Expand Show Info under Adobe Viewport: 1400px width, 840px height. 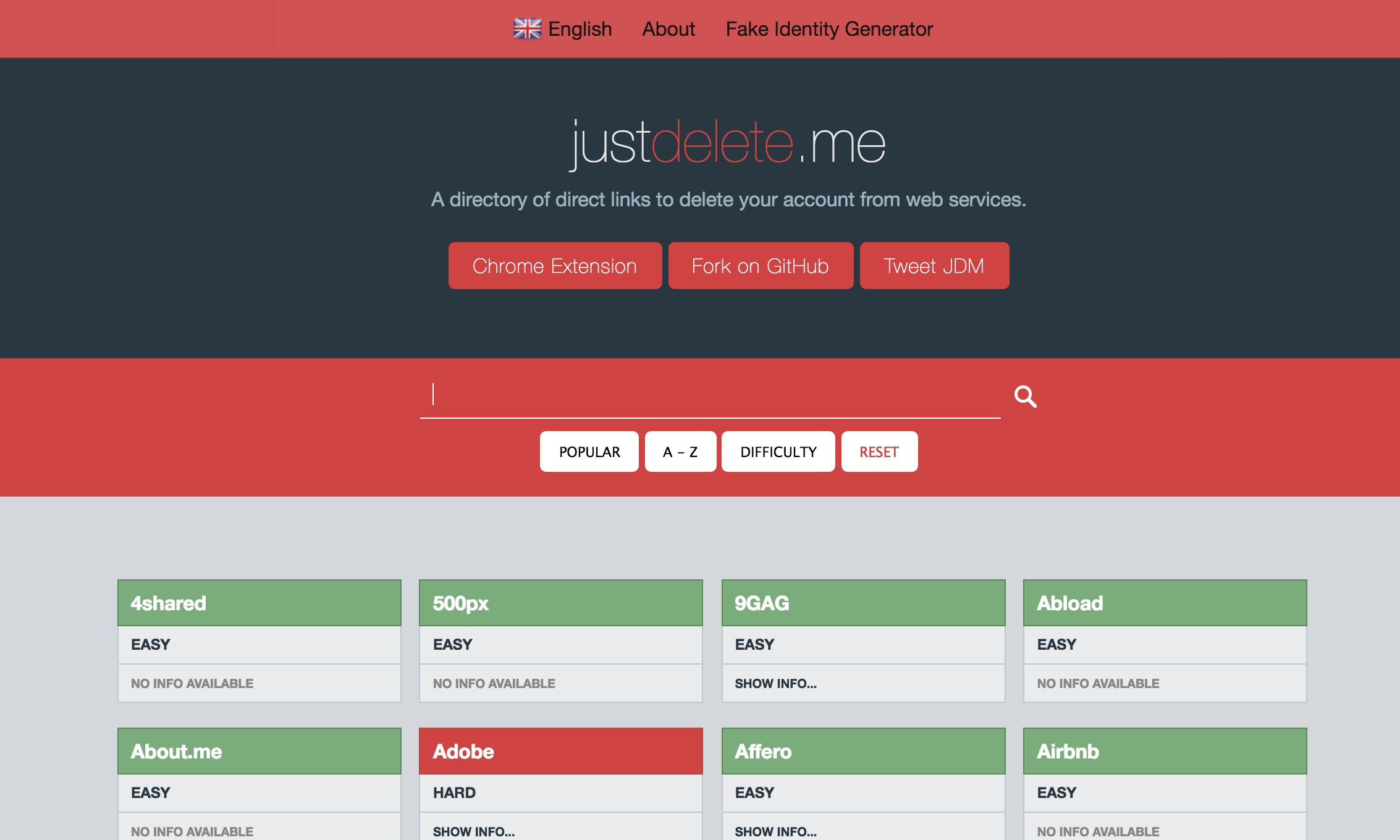point(473,831)
